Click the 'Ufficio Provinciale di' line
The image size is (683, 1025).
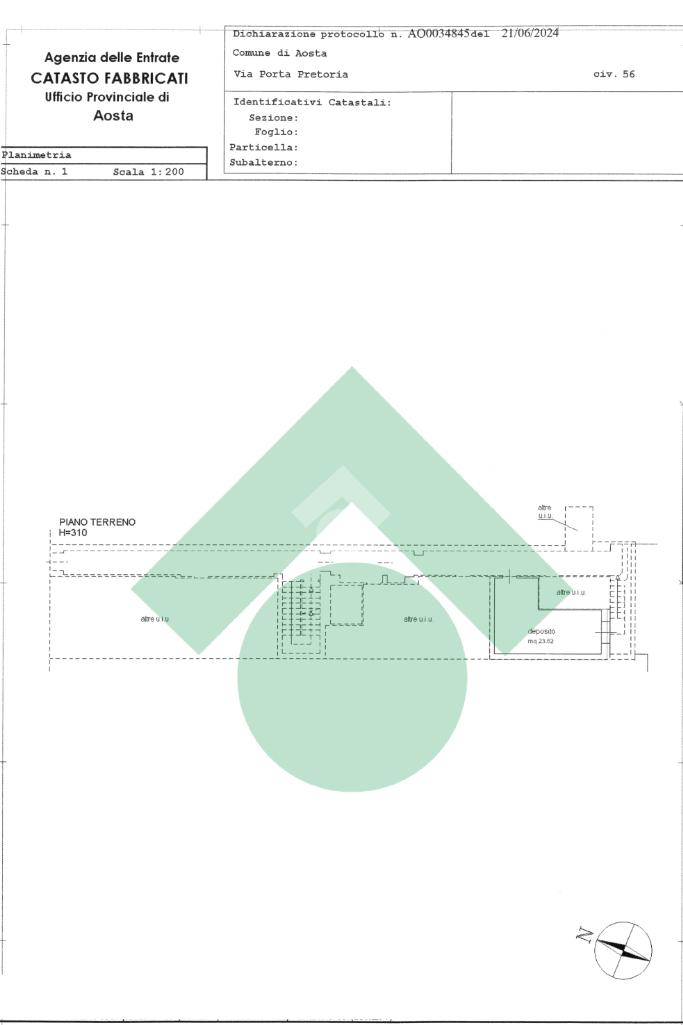[107, 97]
